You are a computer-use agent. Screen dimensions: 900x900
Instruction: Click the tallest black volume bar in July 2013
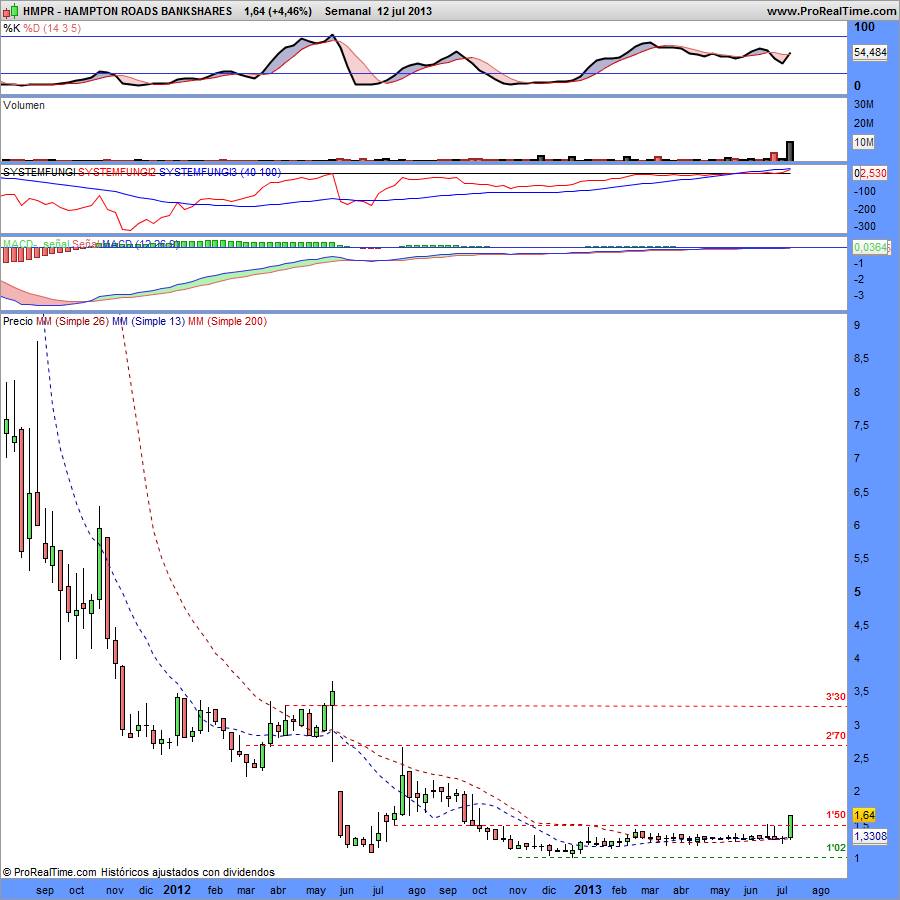(790, 151)
